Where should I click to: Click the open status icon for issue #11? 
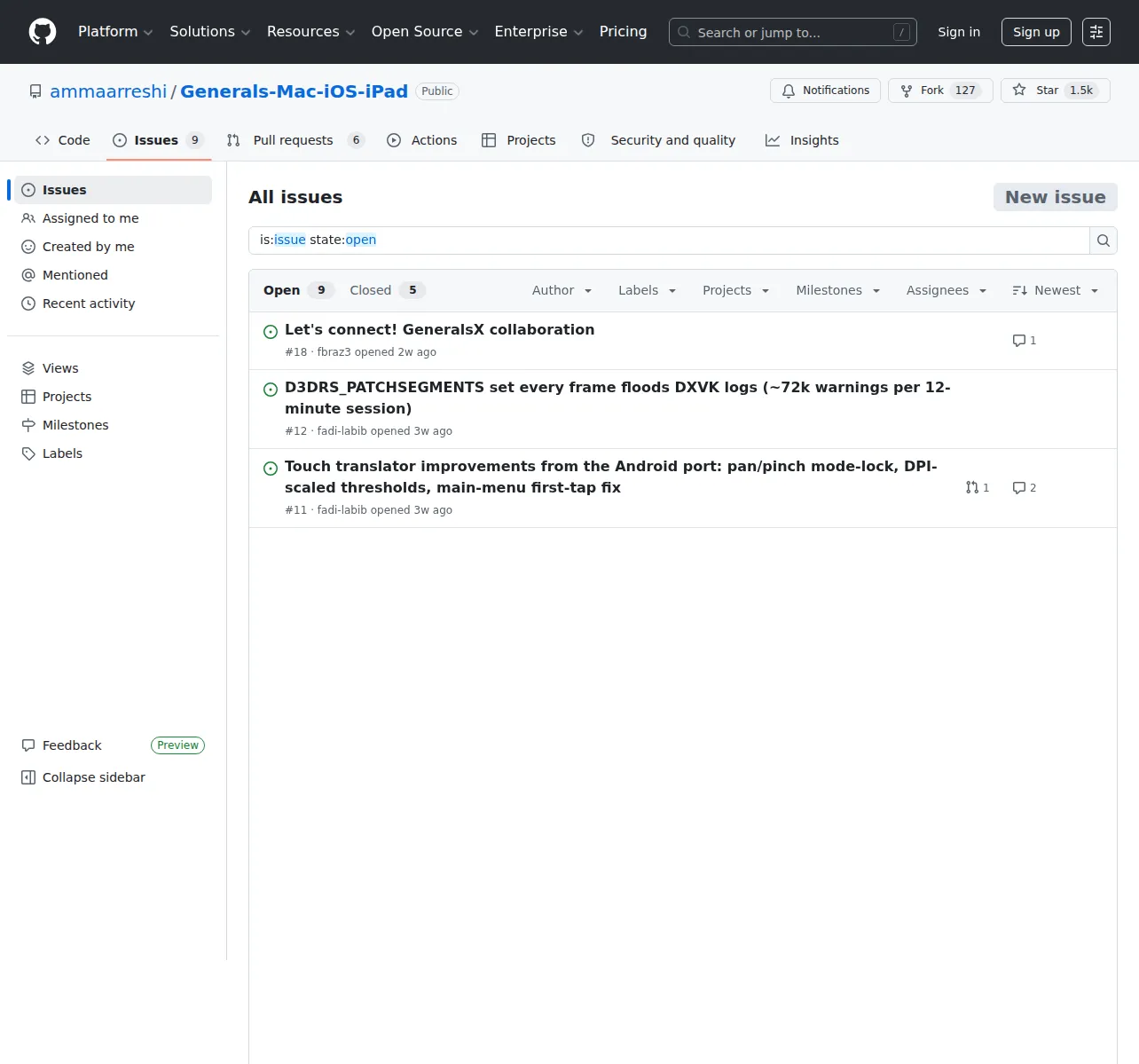point(271,469)
